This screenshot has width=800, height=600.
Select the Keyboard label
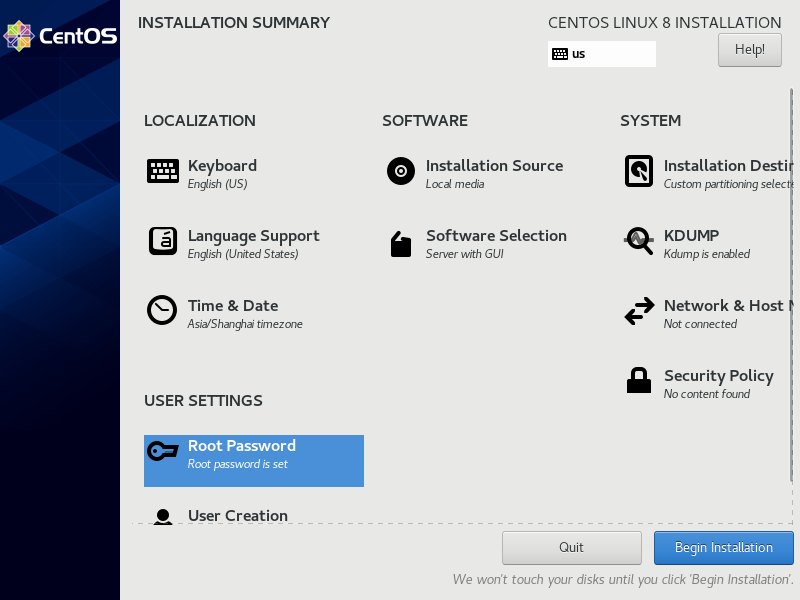[222, 166]
